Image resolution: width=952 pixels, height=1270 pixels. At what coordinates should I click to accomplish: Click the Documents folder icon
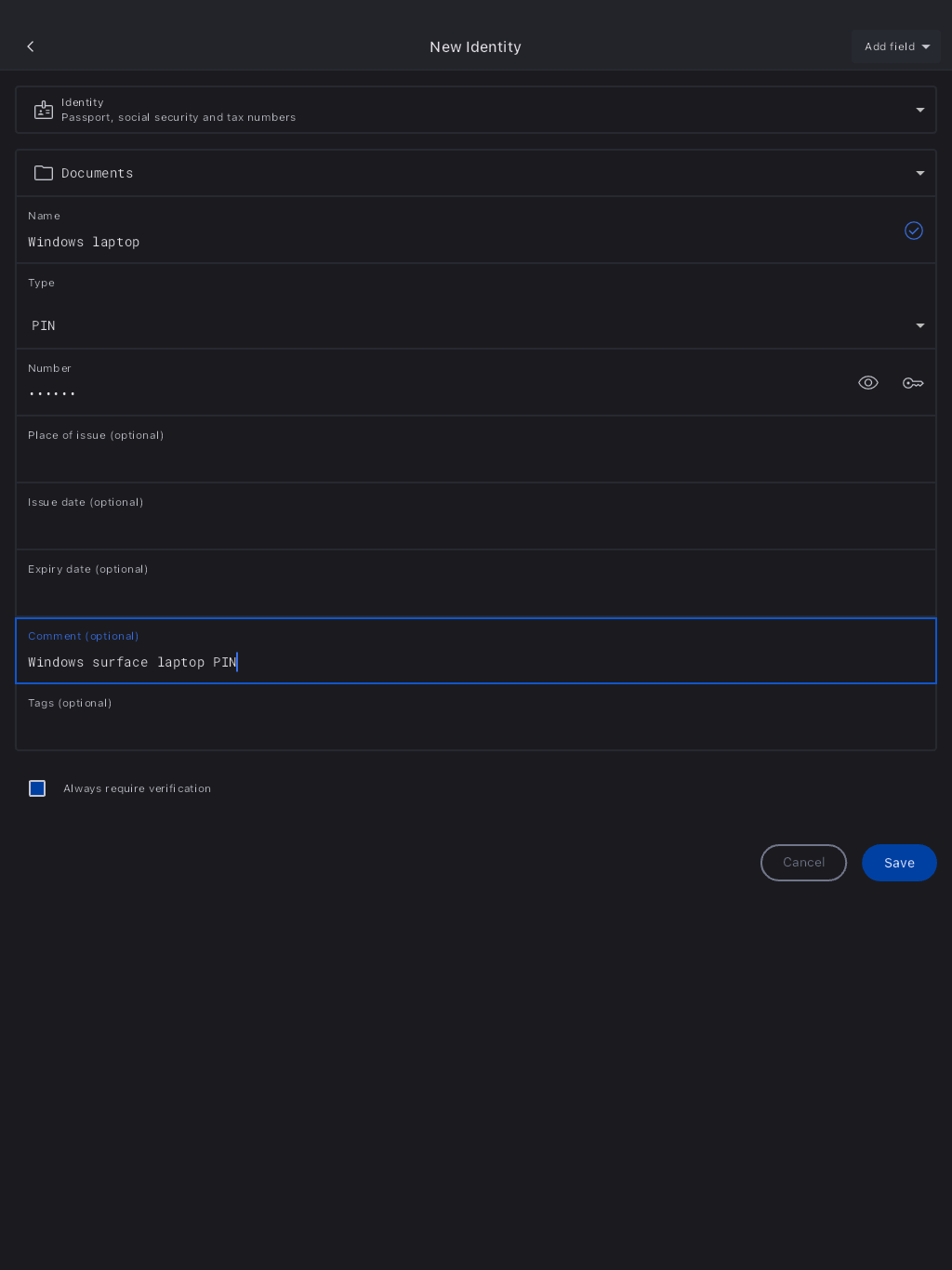(44, 173)
